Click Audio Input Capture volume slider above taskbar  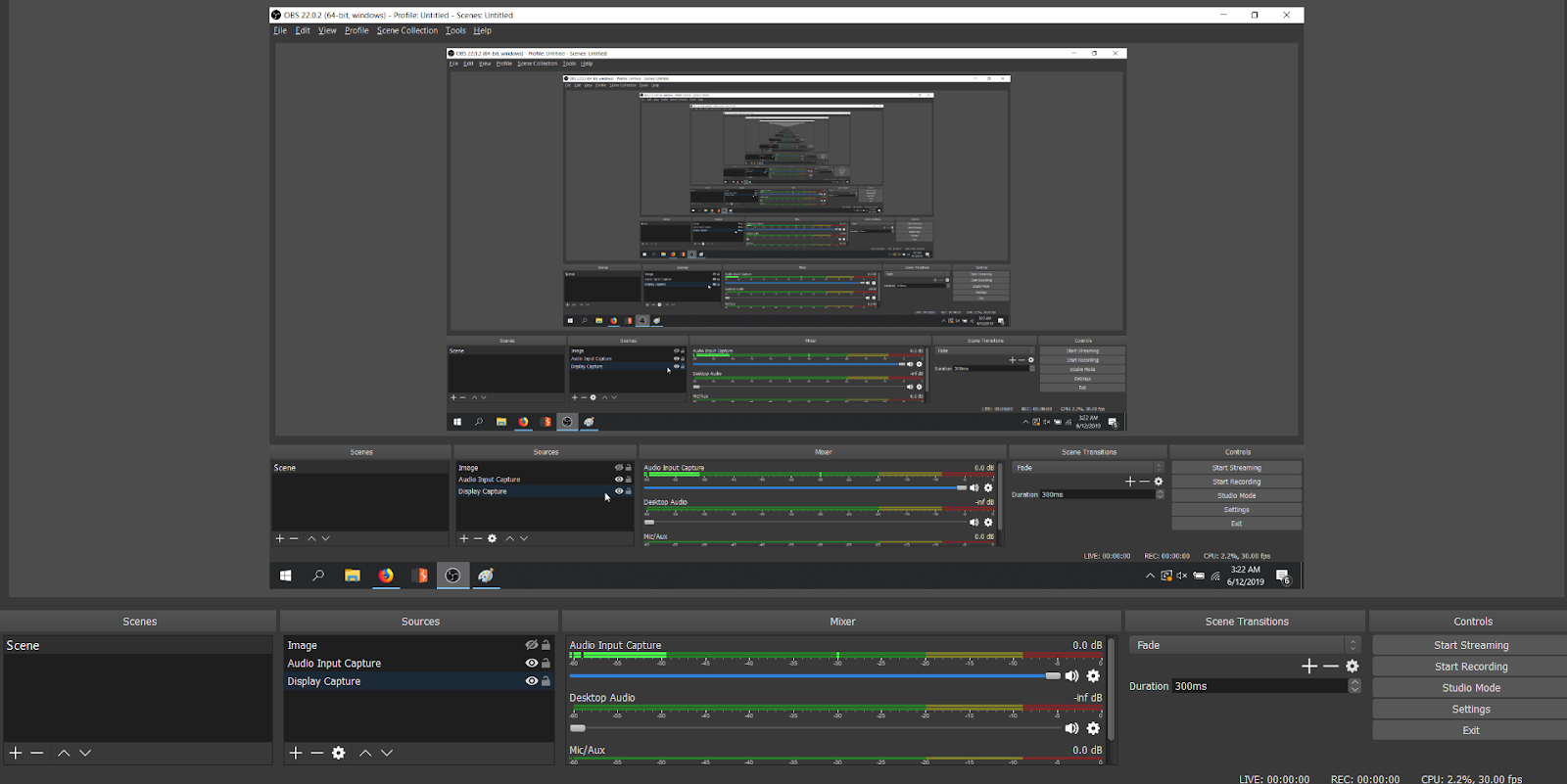click(x=805, y=487)
